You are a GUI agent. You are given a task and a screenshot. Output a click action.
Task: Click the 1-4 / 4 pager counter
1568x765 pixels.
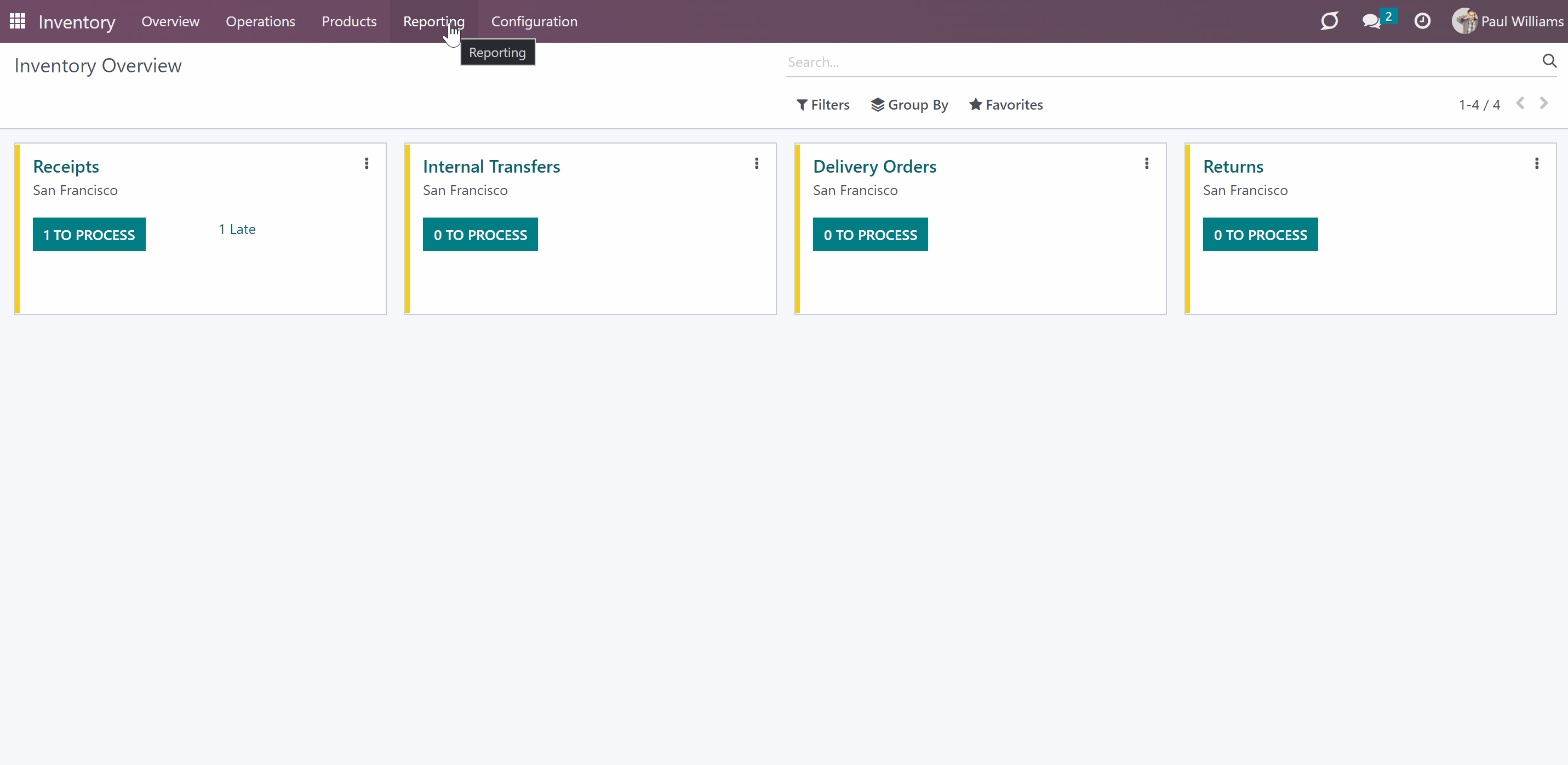(1479, 105)
